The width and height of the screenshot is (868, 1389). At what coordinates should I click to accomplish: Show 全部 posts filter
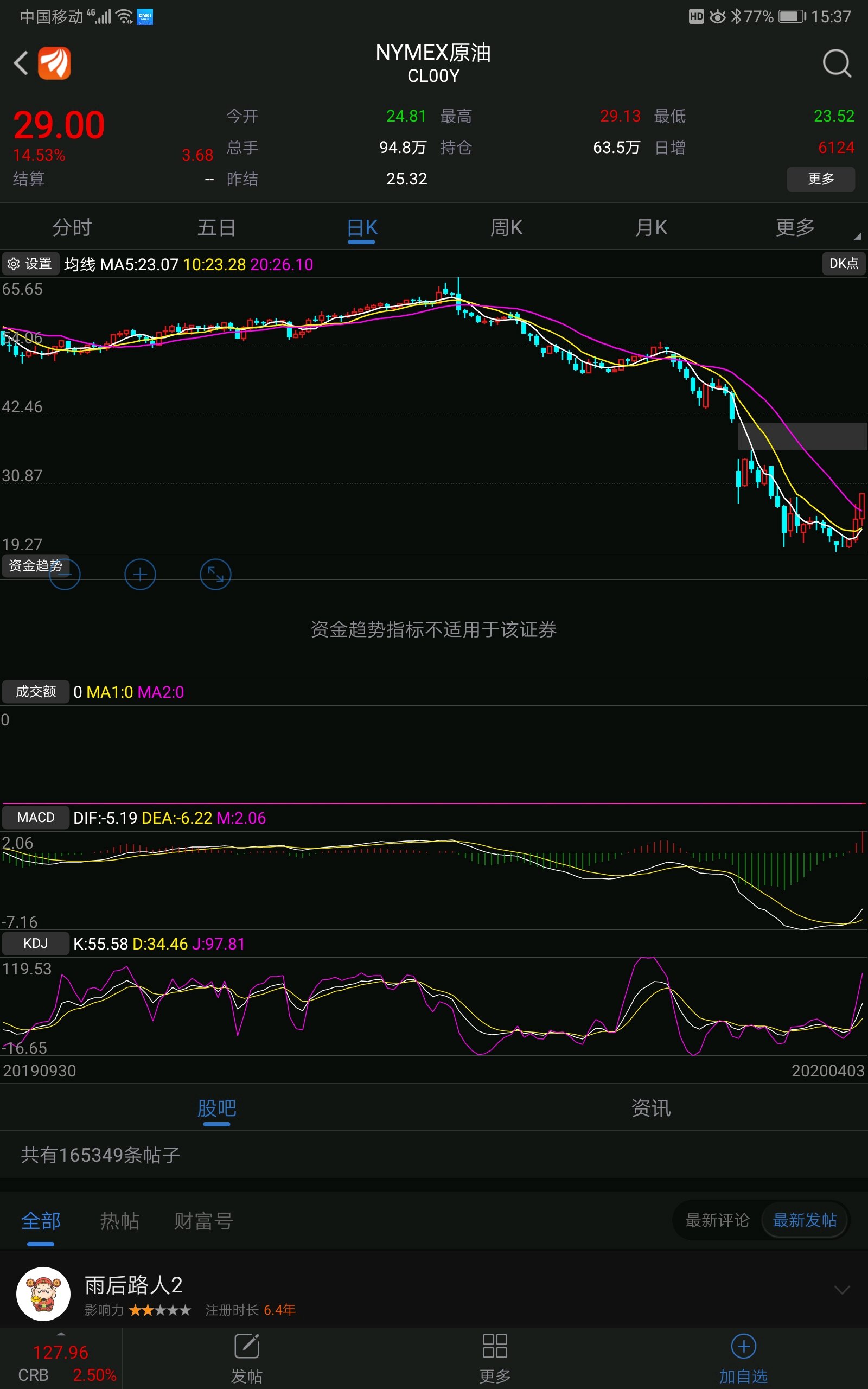41,1221
